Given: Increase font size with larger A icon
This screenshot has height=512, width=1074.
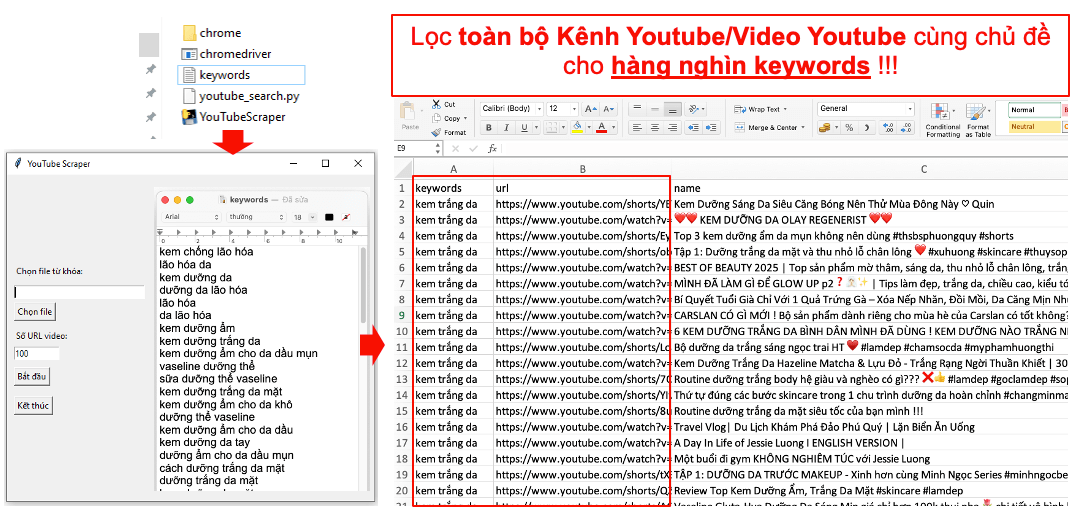Looking at the screenshot, I should tap(590, 108).
